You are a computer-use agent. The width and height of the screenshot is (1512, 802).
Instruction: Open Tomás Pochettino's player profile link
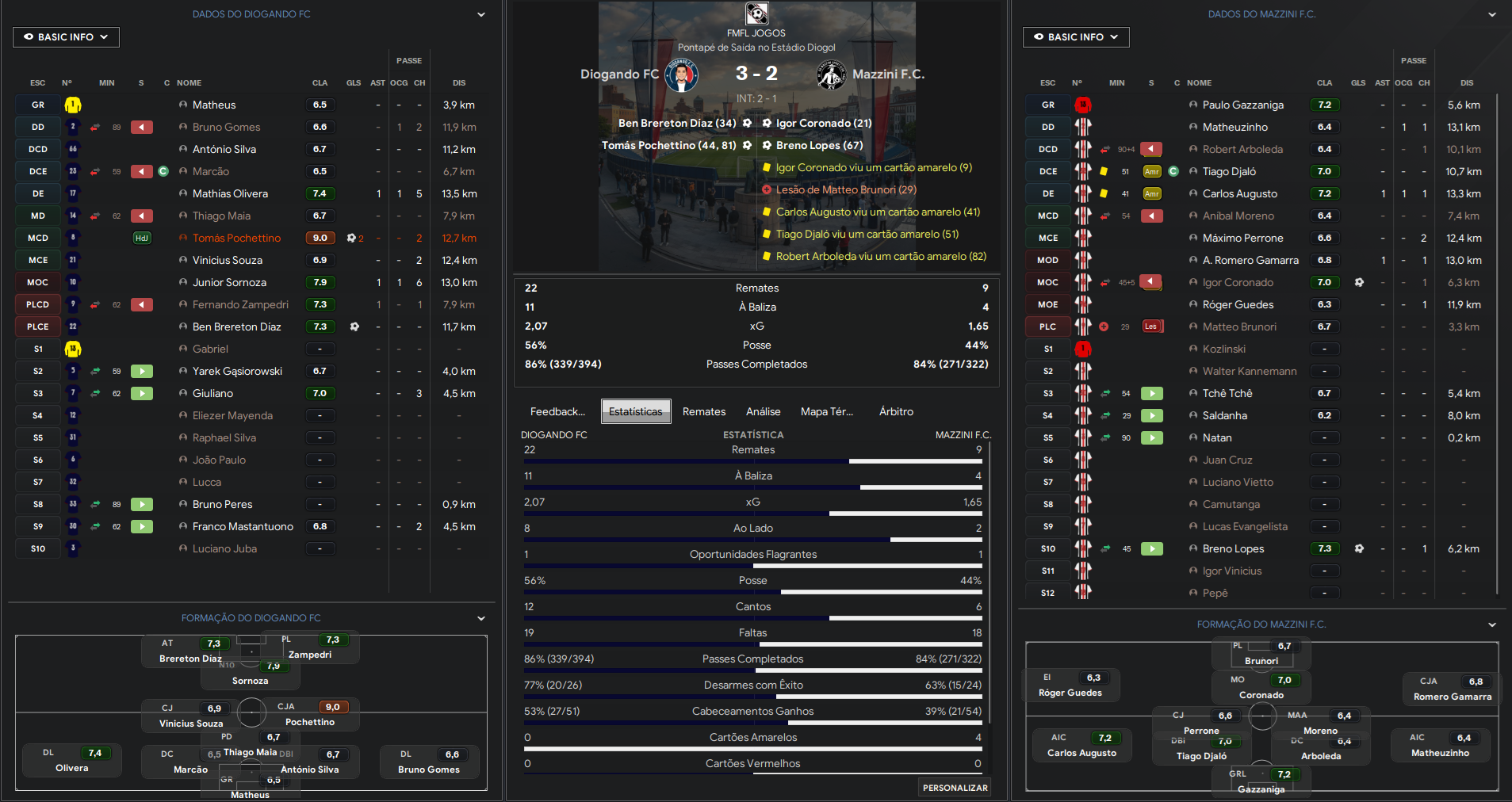pos(236,238)
